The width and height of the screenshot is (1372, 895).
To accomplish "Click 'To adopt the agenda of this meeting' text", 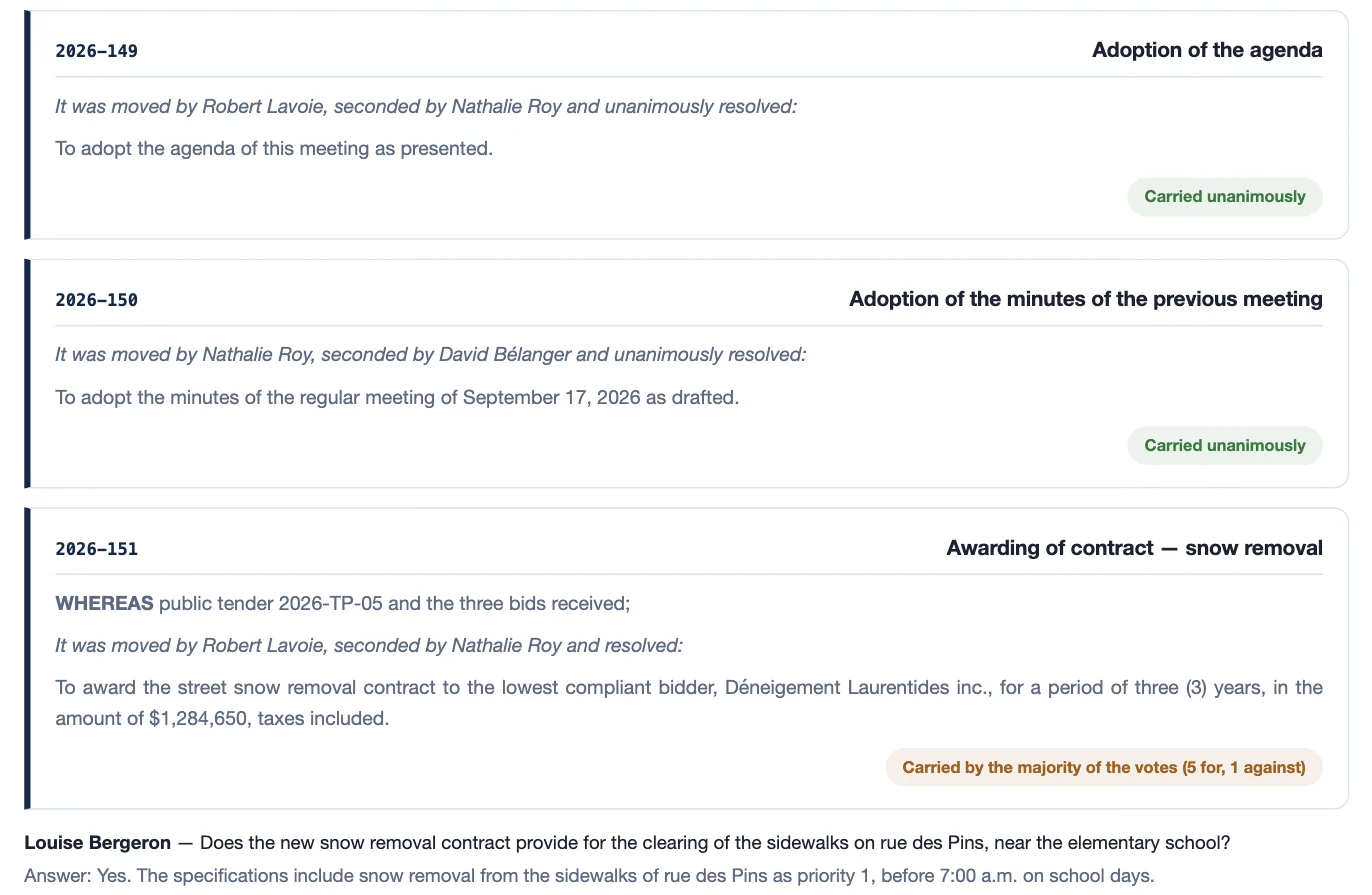I will (x=274, y=149).
